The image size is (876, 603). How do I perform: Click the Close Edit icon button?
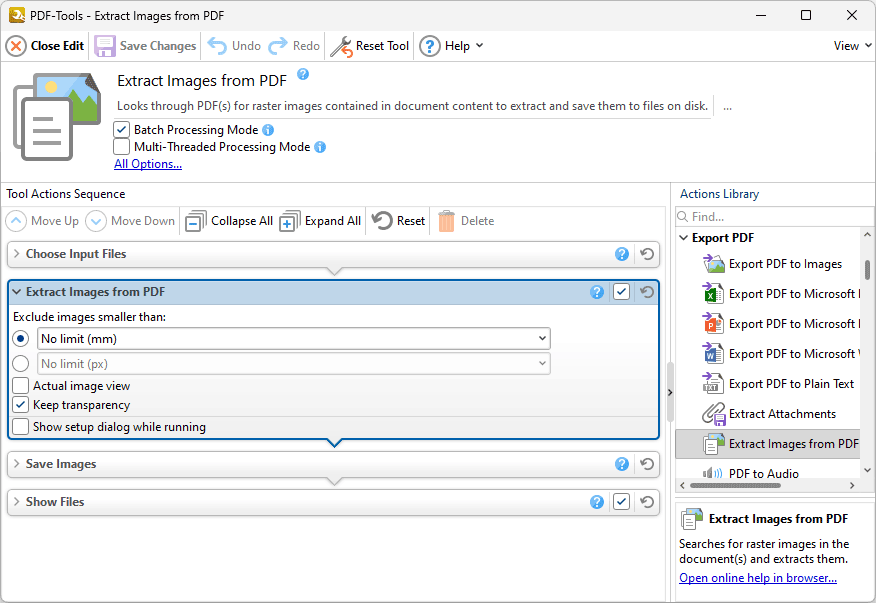pyautogui.click(x=16, y=46)
